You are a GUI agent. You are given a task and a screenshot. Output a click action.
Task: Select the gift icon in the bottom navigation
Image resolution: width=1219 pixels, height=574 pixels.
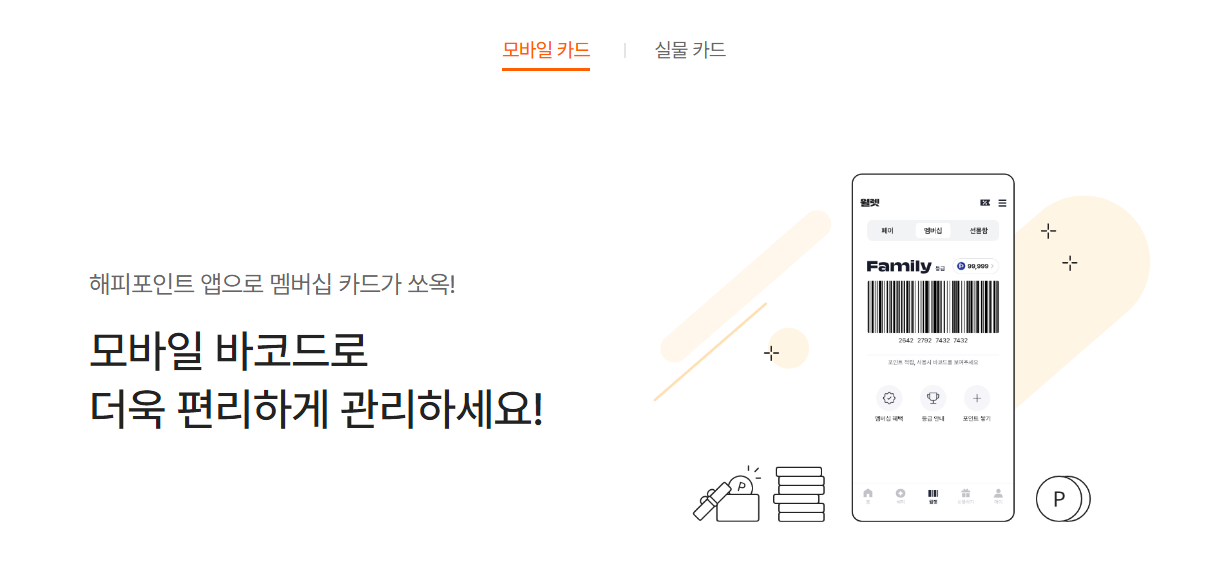click(965, 496)
